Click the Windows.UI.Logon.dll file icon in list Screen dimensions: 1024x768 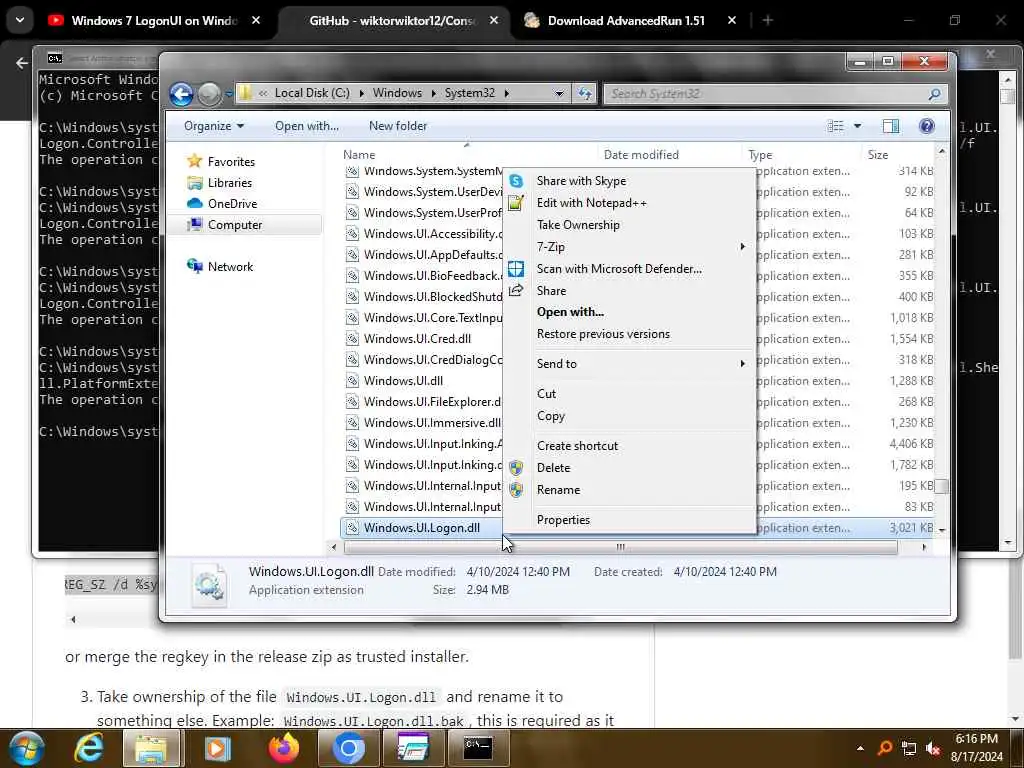(x=353, y=528)
